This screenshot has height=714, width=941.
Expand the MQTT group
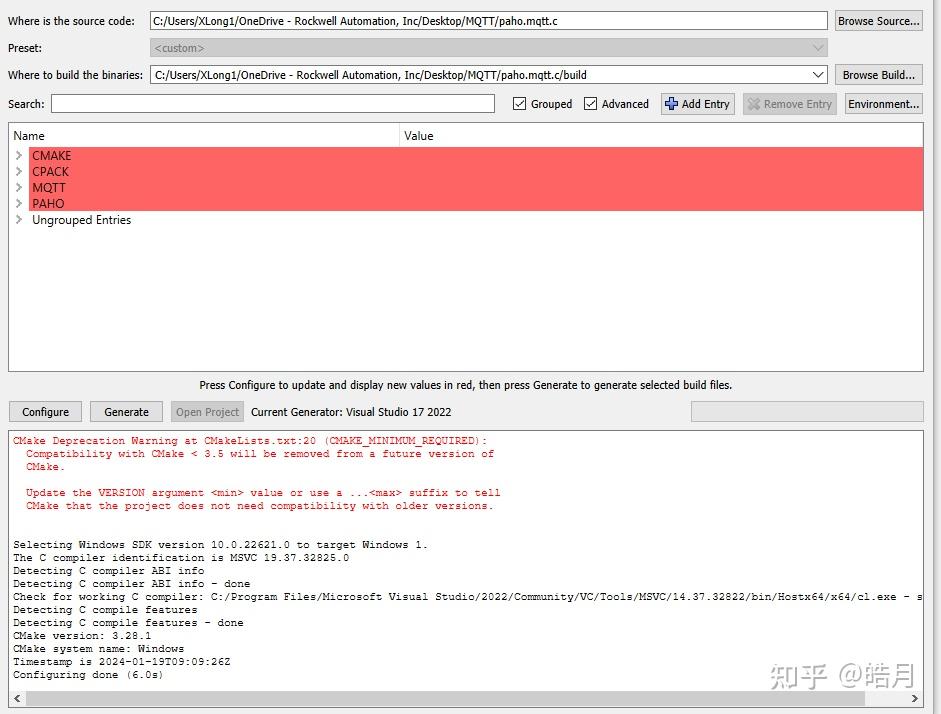tap(19, 187)
